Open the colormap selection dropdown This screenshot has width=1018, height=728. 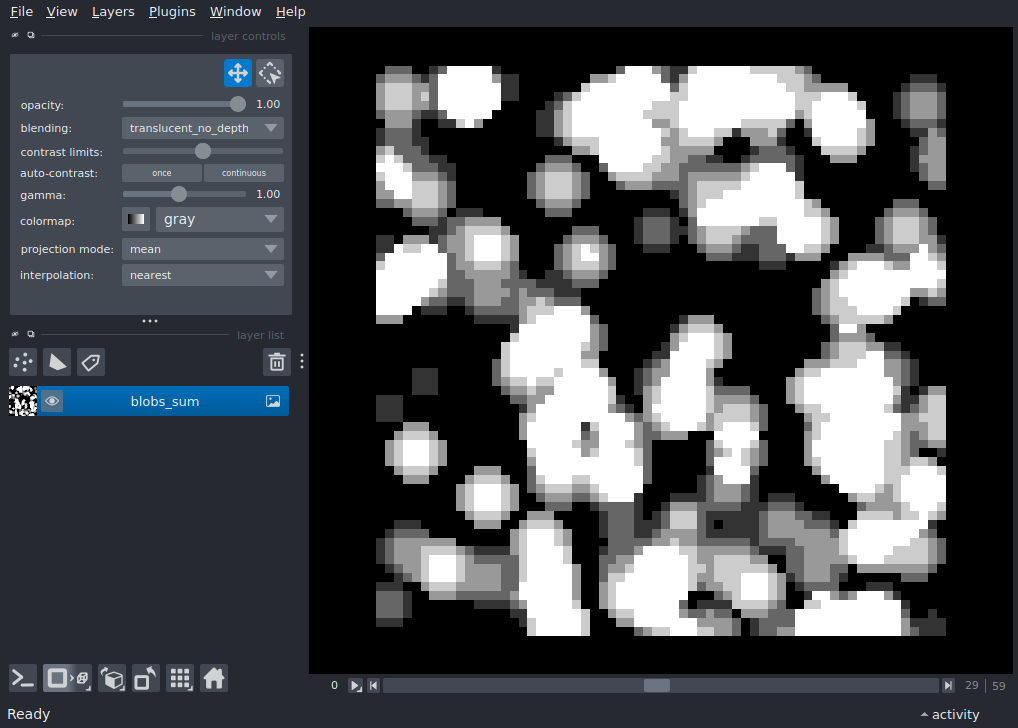(x=219, y=218)
